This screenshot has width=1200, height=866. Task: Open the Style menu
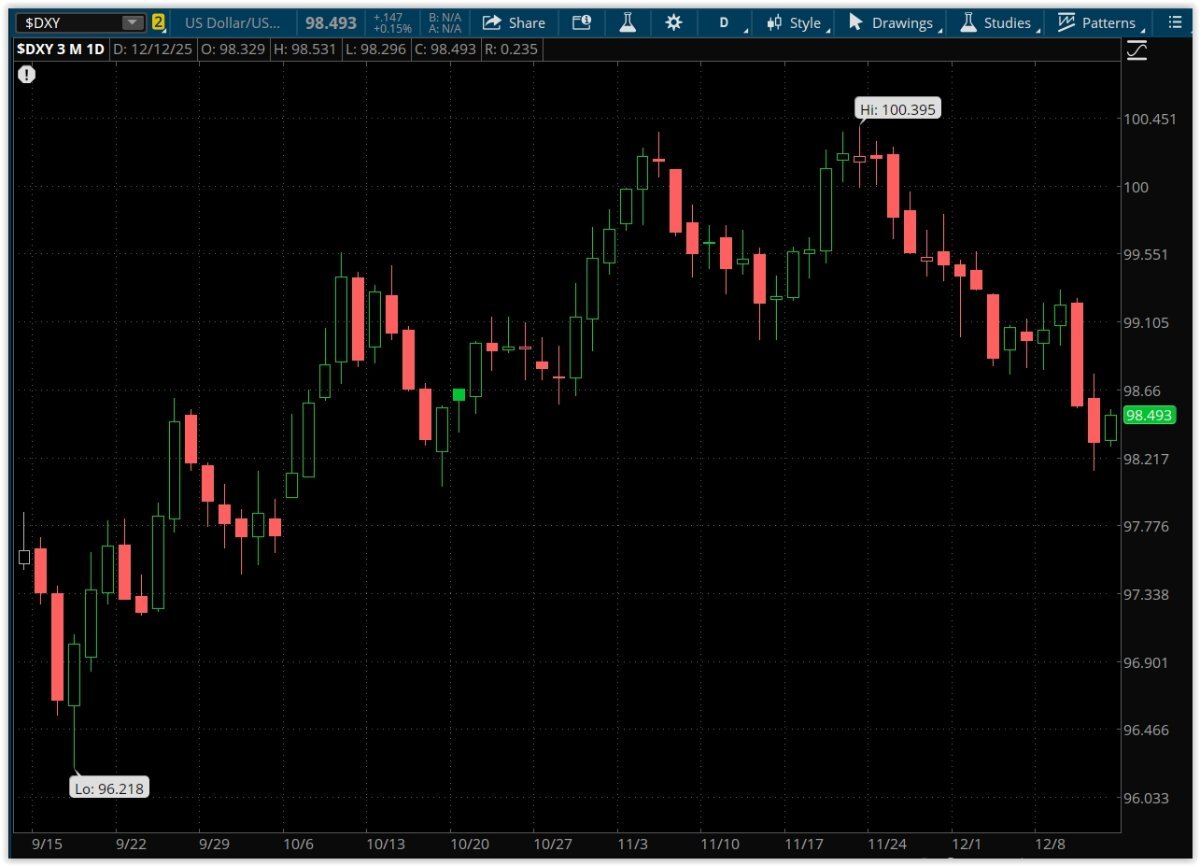click(x=795, y=23)
